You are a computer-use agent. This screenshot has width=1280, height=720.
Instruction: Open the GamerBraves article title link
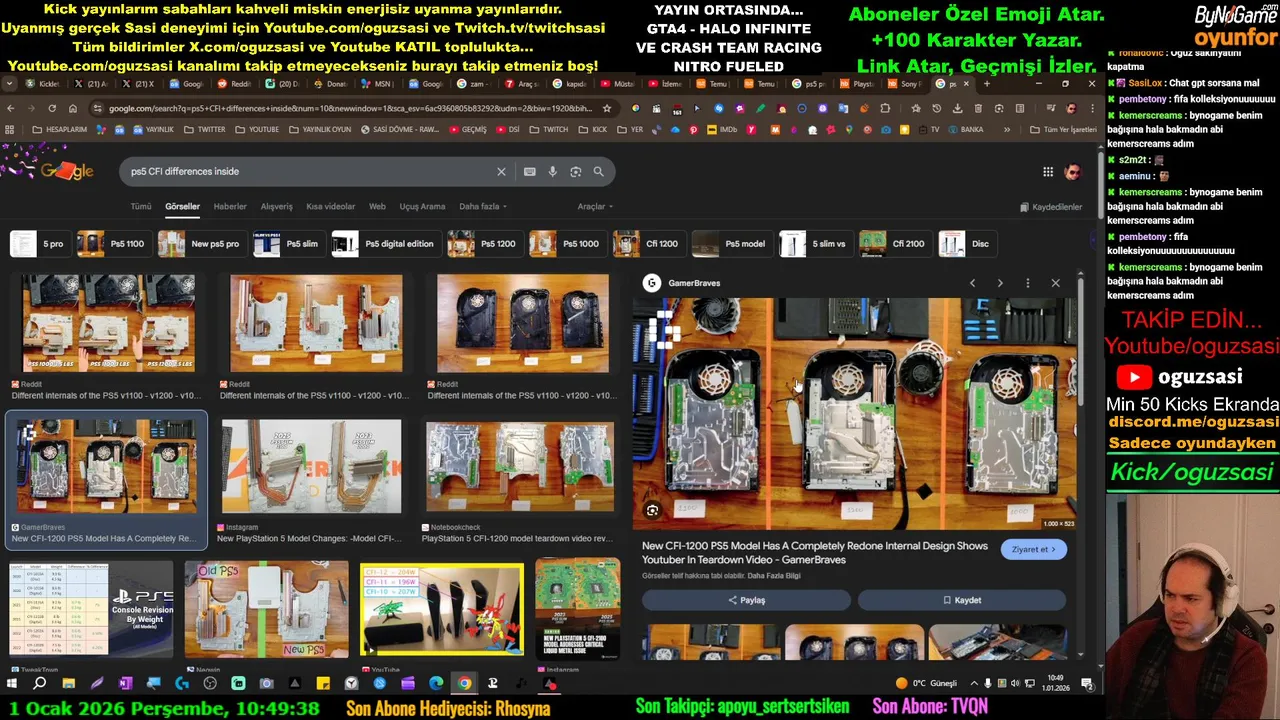pos(814,553)
